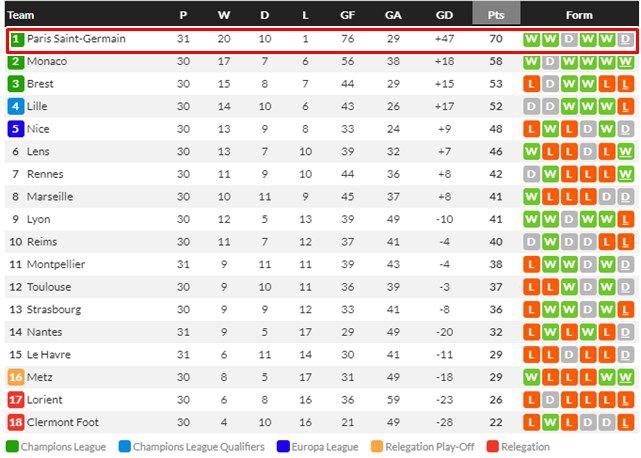Click Clermont Foot's red rank 18 badge
The width and height of the screenshot is (641, 458).
[16, 422]
